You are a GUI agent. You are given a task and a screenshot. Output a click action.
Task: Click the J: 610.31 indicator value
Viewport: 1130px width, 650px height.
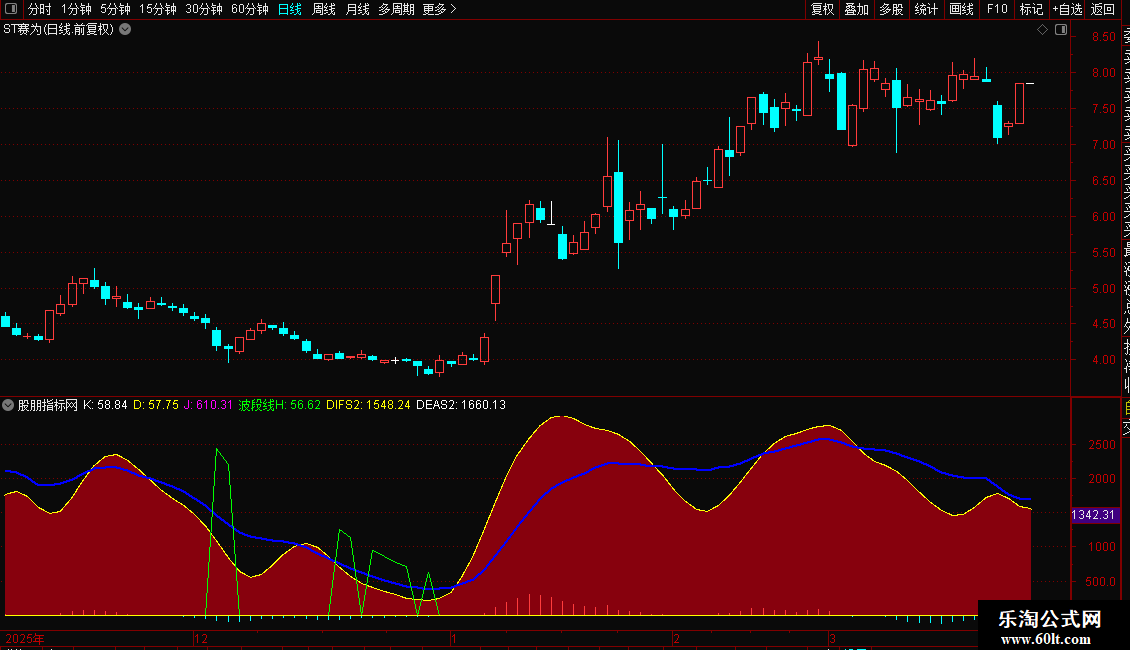pyautogui.click(x=208, y=405)
